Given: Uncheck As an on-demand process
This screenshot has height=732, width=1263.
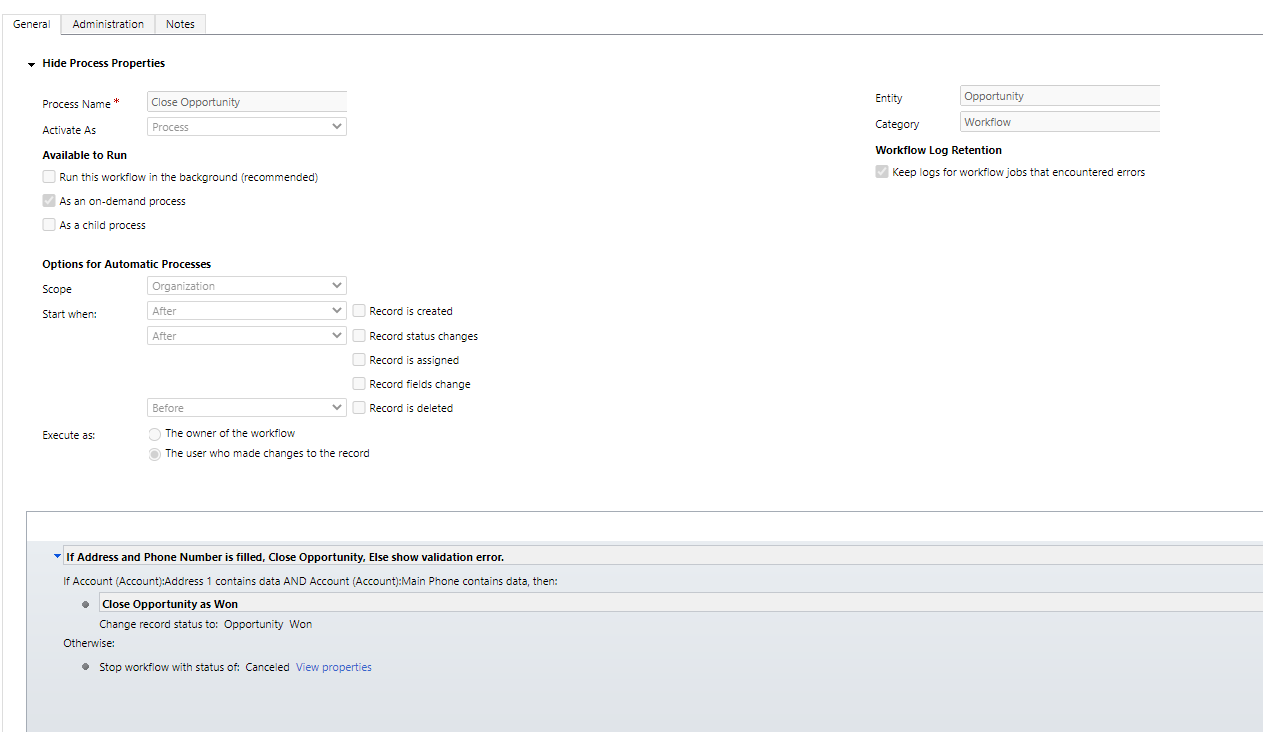Looking at the screenshot, I should click(x=48, y=200).
